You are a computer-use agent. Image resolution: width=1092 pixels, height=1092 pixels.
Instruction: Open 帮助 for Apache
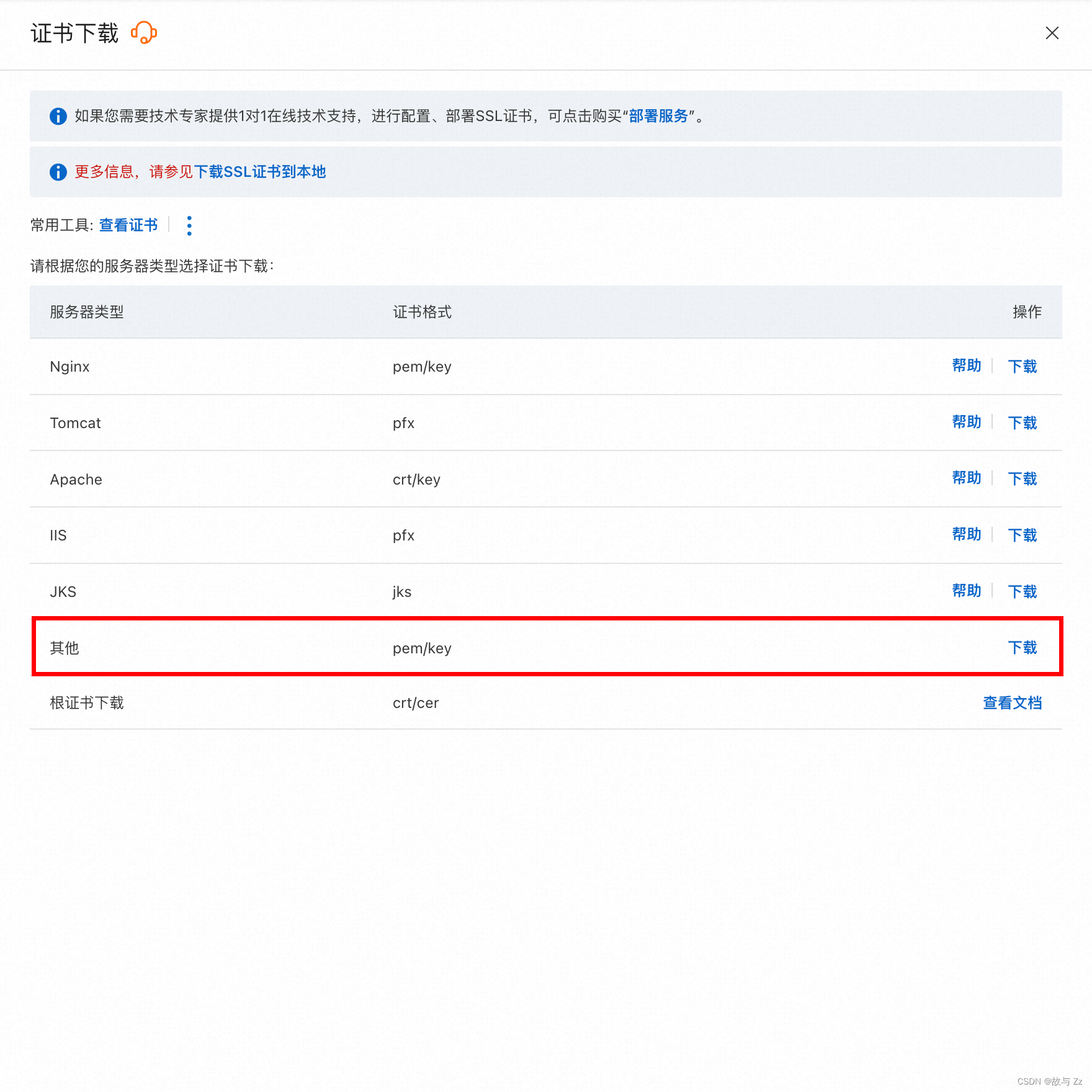(x=966, y=479)
